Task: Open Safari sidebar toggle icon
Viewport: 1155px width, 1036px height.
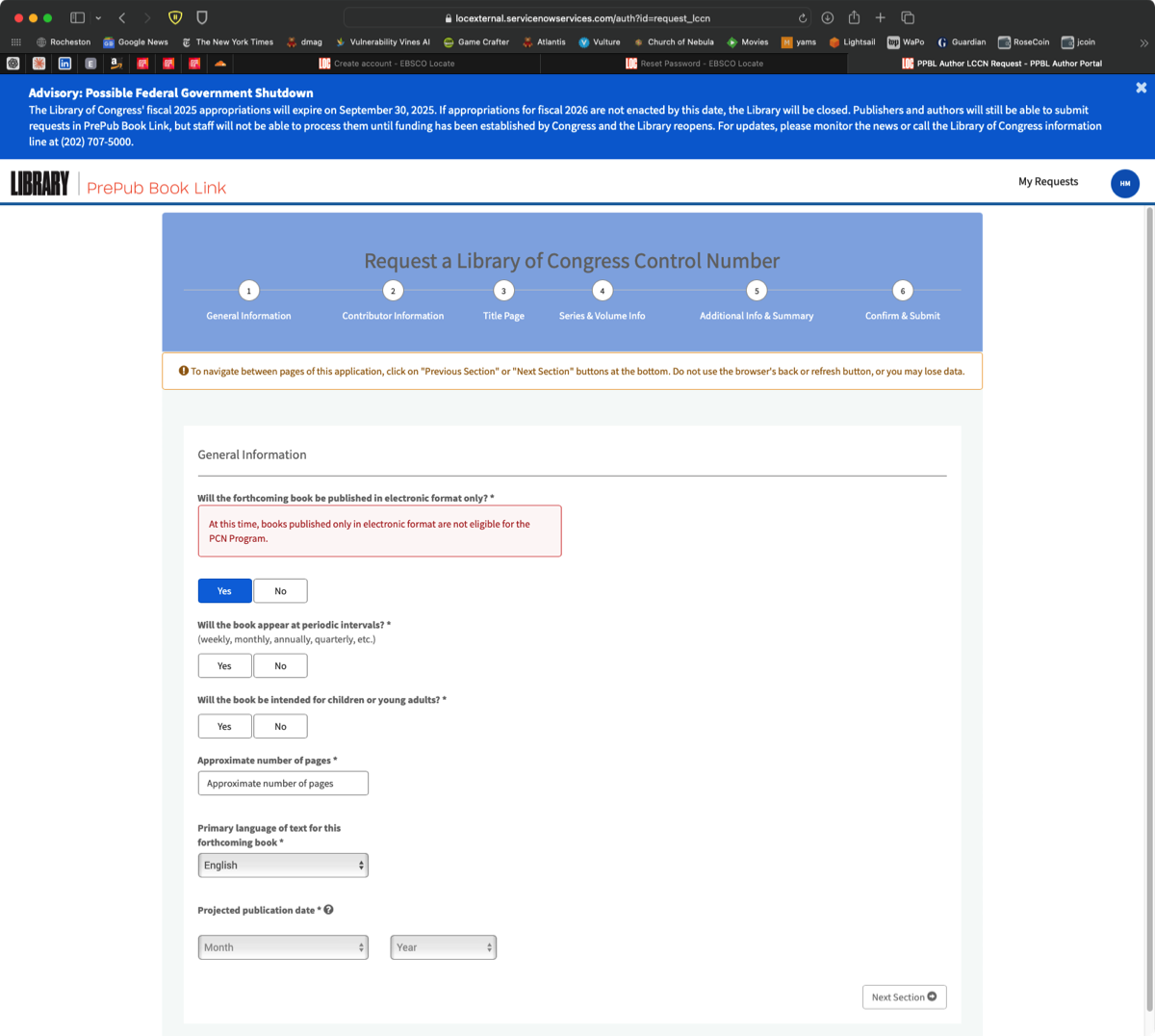Action: point(78,18)
